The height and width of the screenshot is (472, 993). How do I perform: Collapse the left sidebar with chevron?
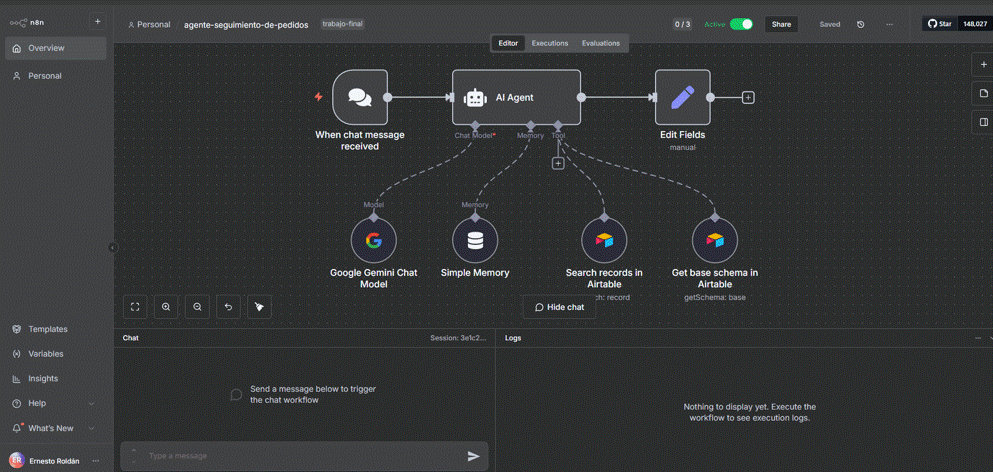click(112, 248)
